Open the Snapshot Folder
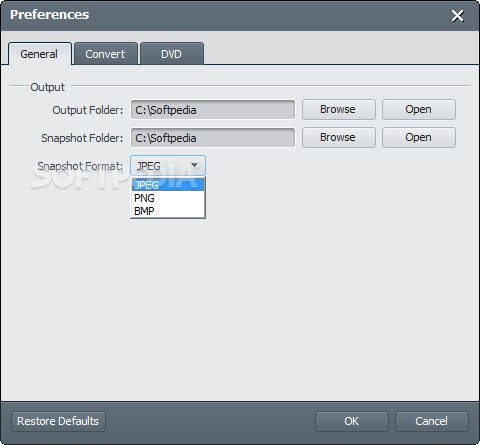The image size is (480, 445). (419, 137)
